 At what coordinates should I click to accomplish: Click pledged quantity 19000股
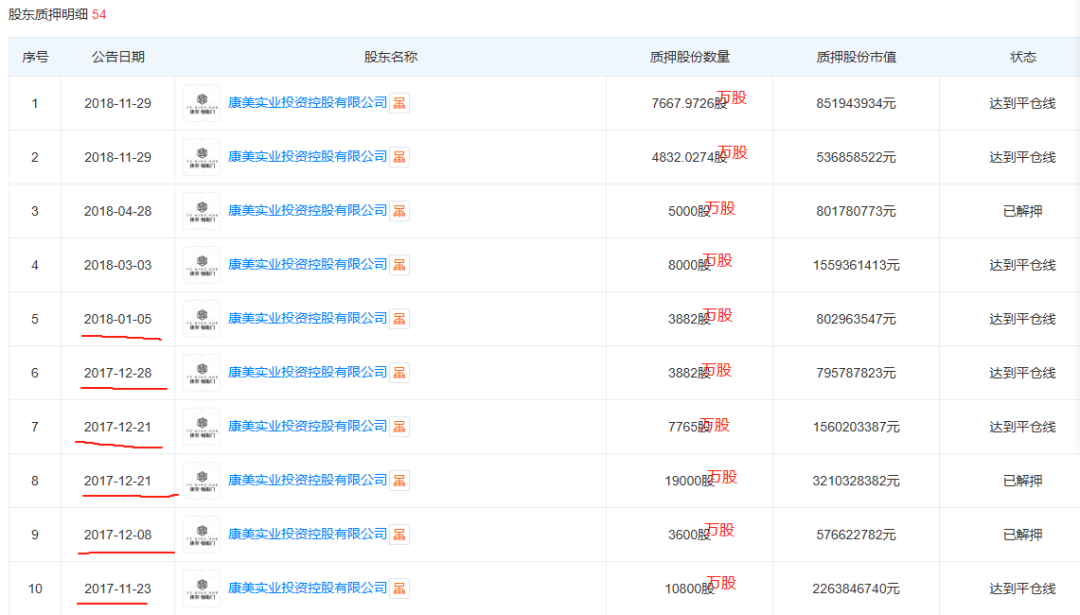(x=689, y=481)
